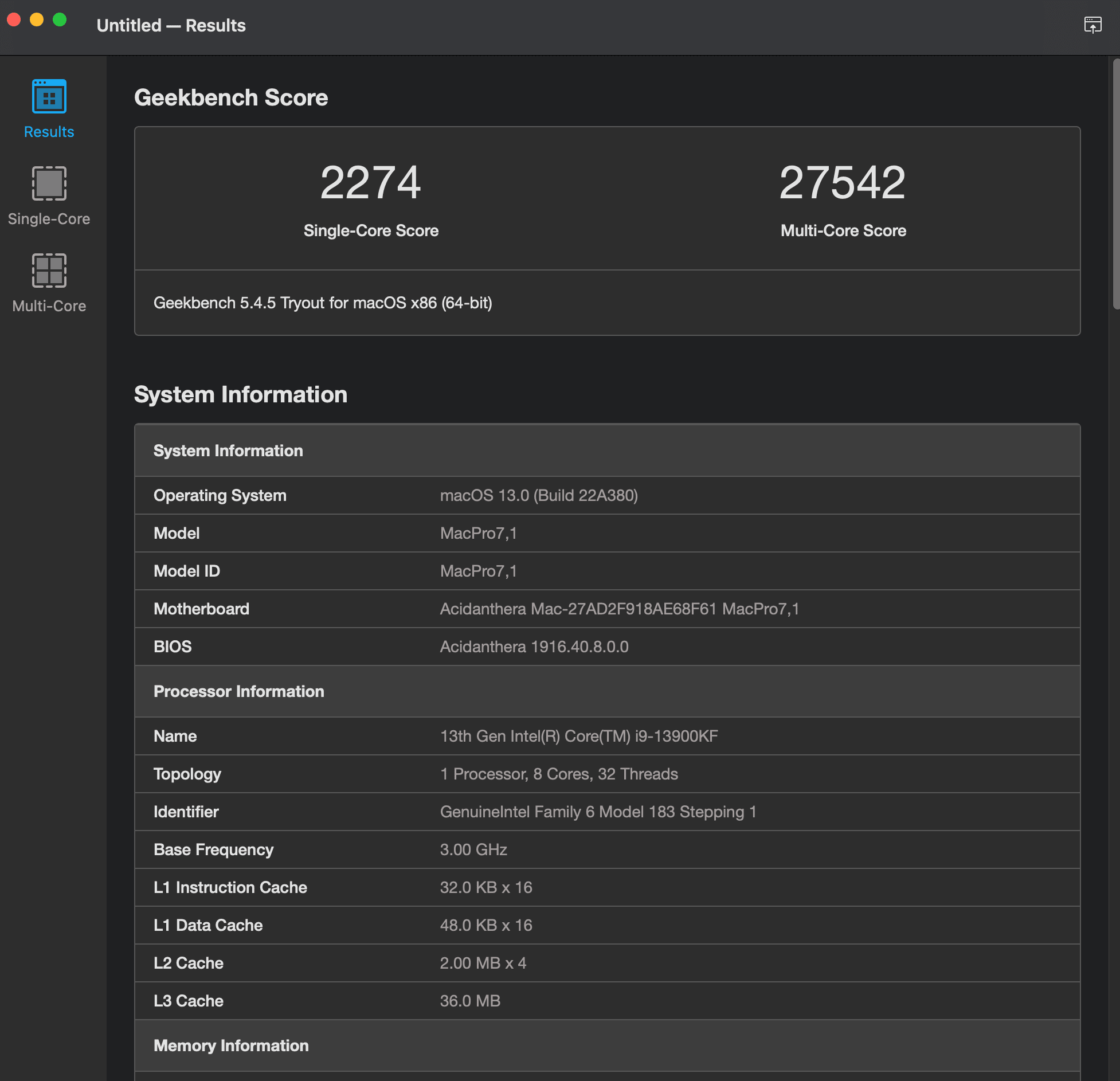
Task: Click the single-core score value 2274
Action: coord(371,183)
